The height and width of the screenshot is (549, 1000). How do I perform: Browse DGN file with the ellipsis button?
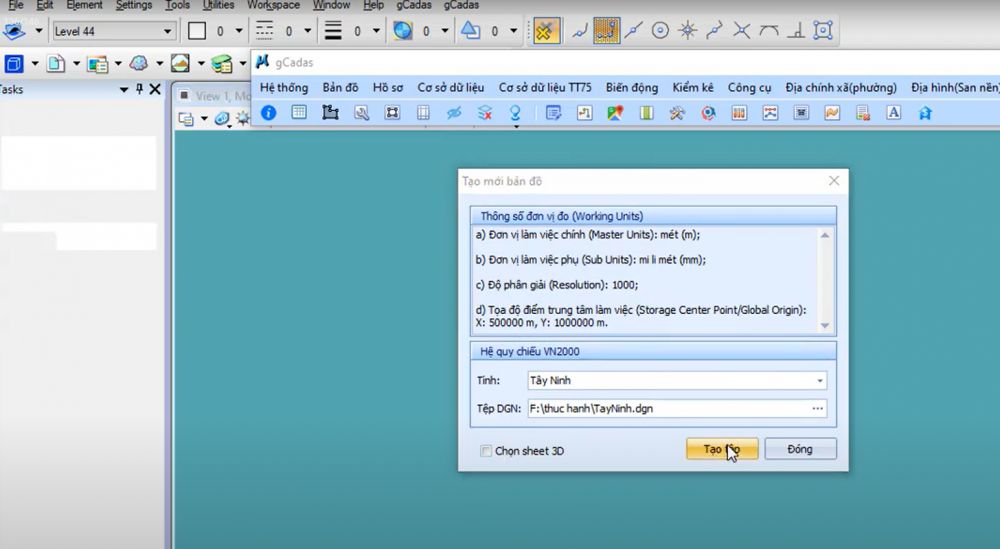coord(818,409)
